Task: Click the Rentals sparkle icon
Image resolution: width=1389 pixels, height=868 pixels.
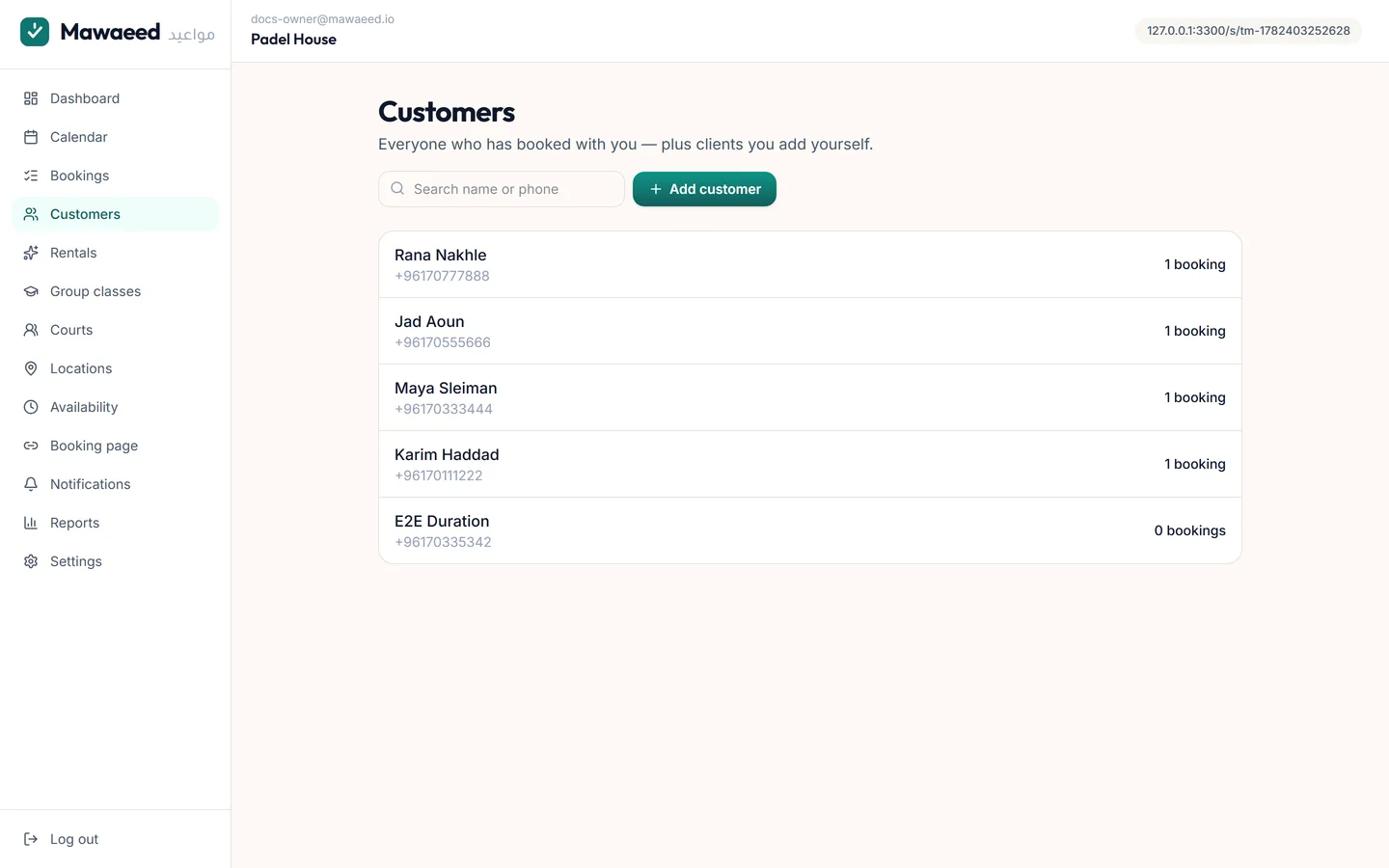Action: point(31,253)
